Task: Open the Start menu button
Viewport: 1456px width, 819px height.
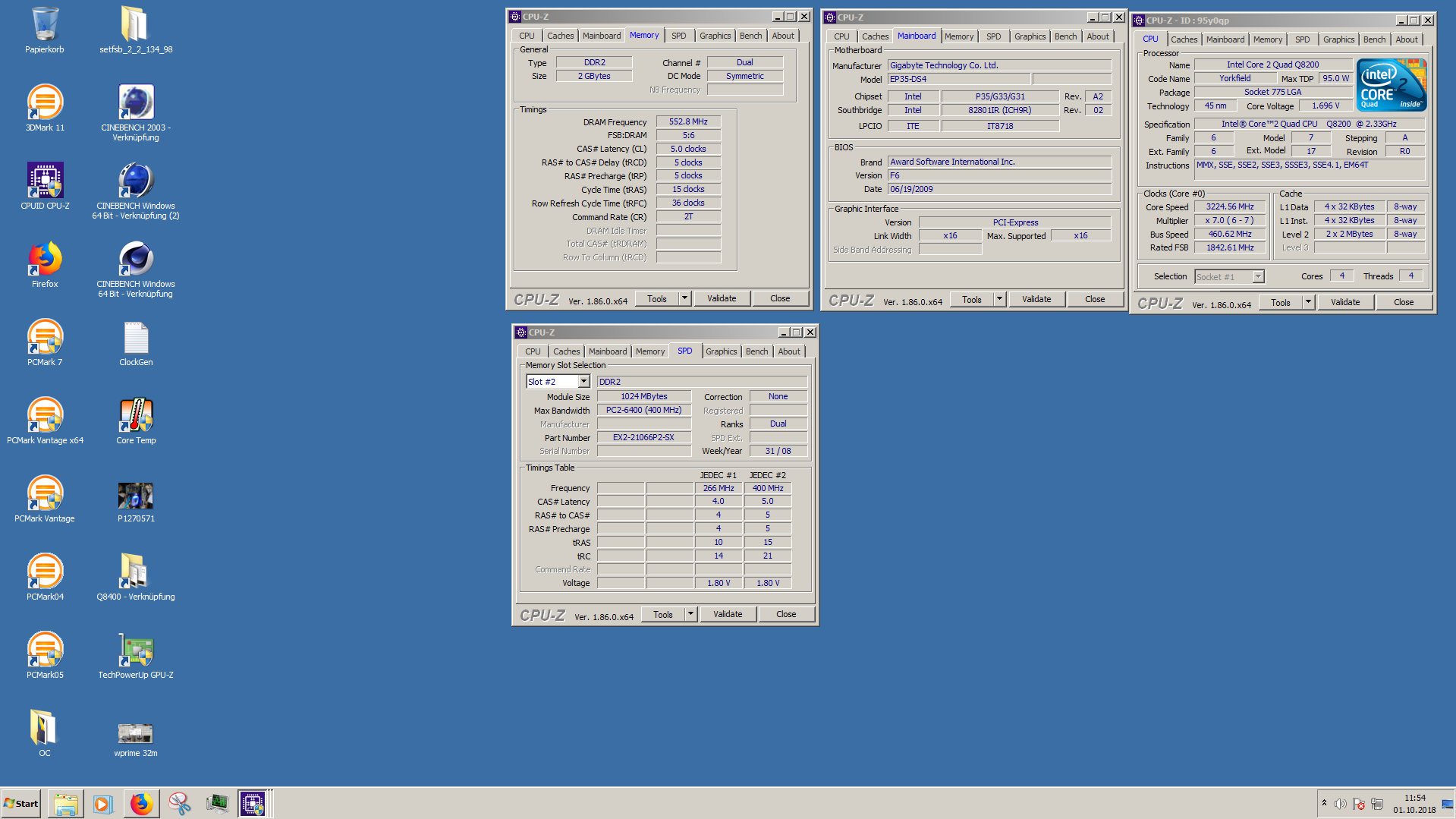Action: click(21, 804)
